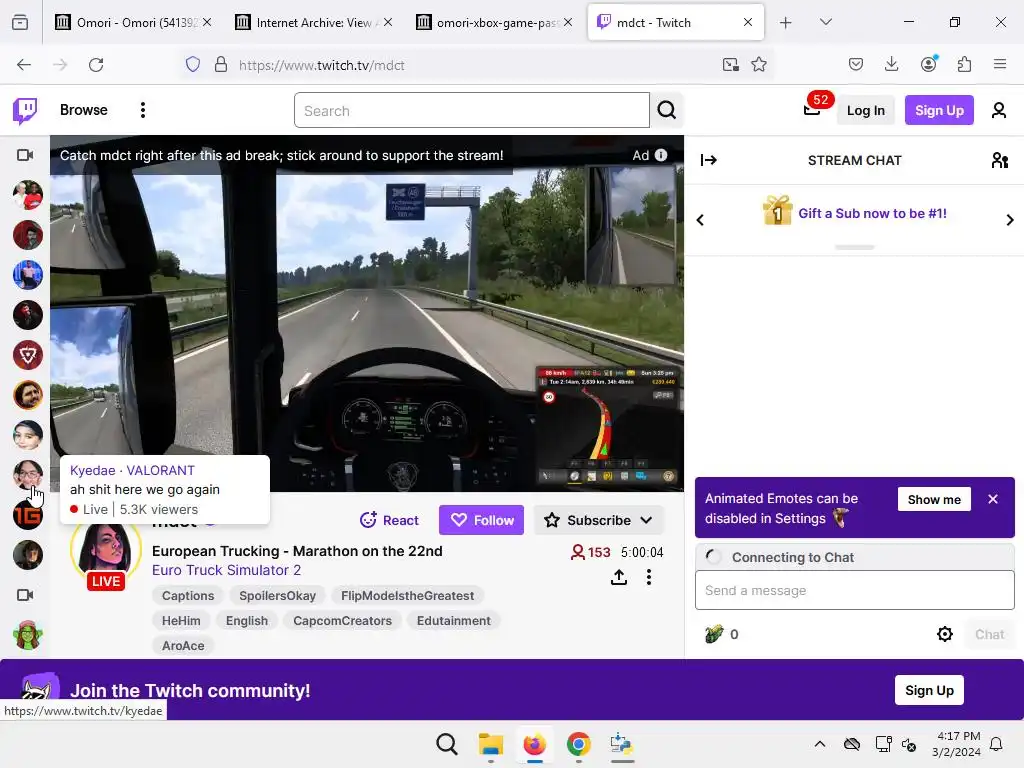Focus the Twitch Search field
Screen dimensions: 1024x768
472,110
